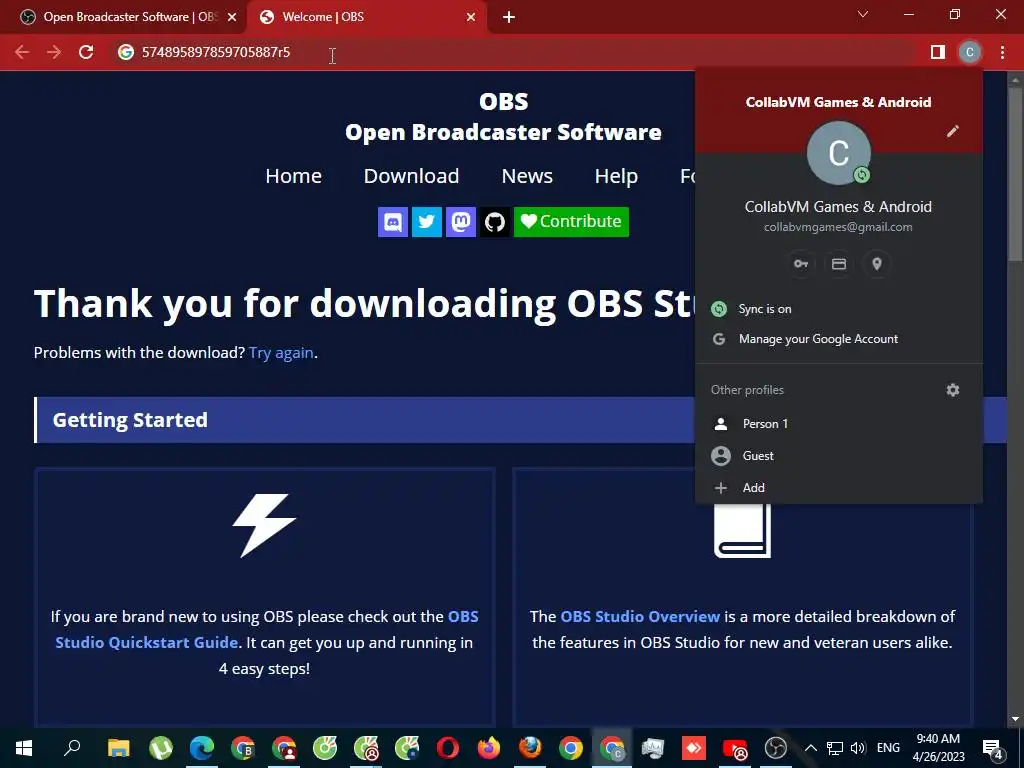Open network settings tray icon
The image size is (1024, 768).
835,748
